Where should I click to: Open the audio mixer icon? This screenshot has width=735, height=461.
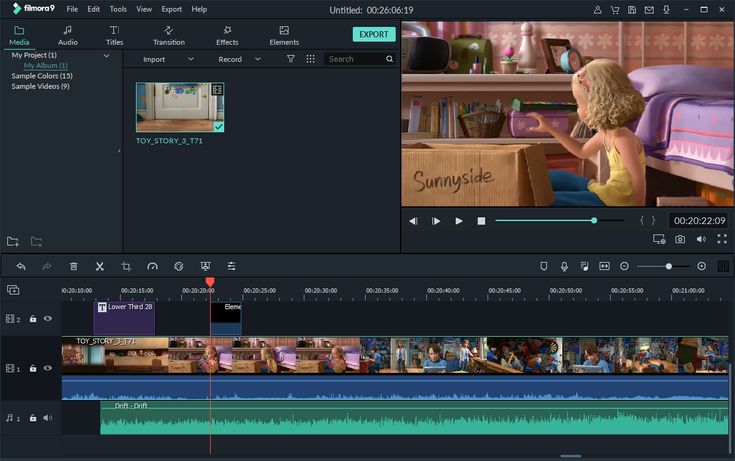click(585, 266)
